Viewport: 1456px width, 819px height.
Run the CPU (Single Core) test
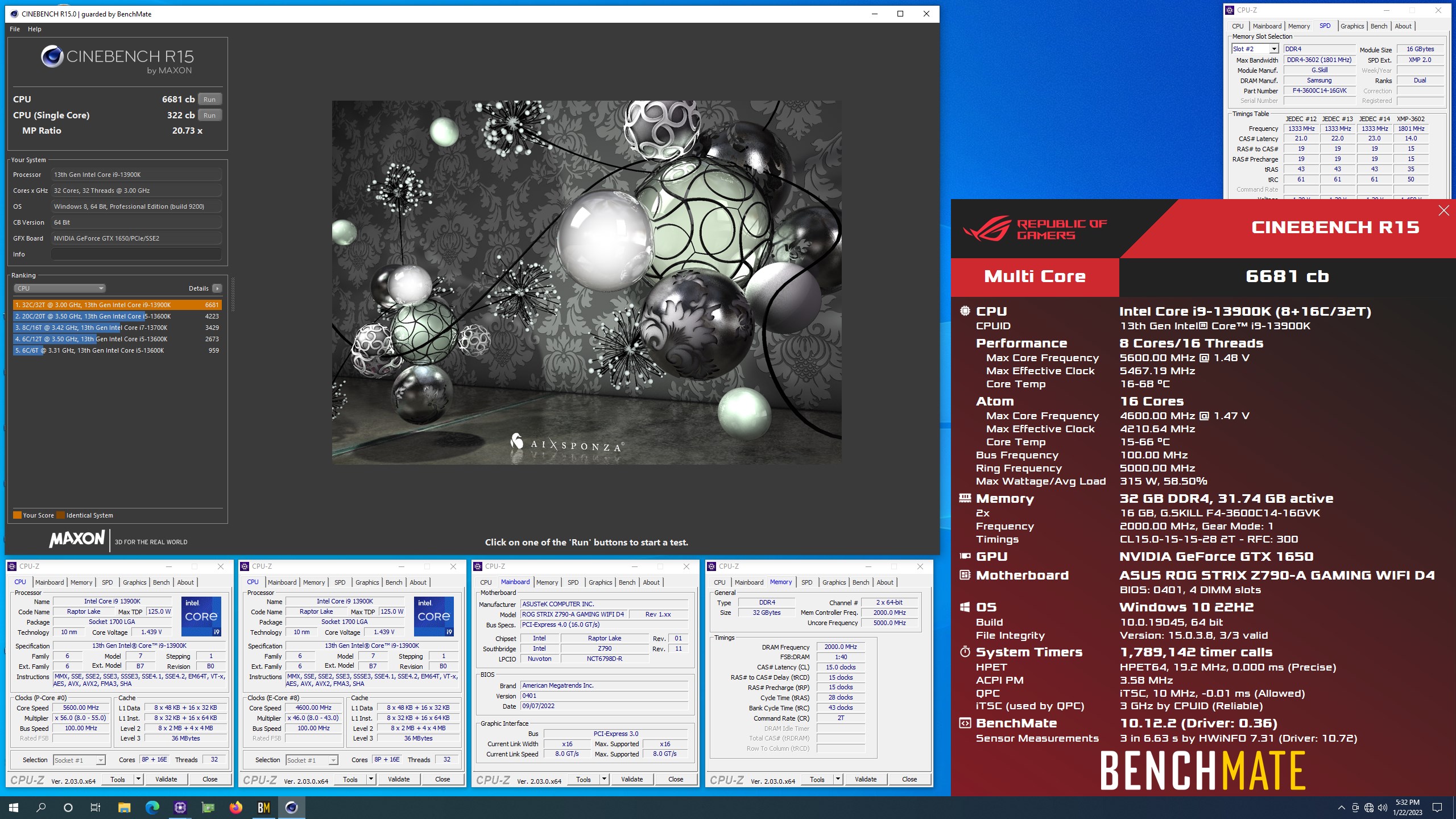click(209, 115)
